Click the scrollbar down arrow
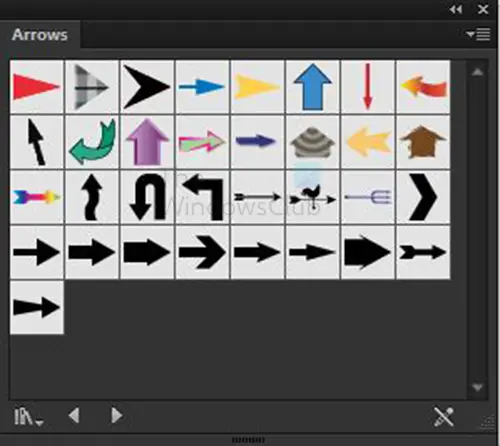This screenshot has height=446, width=500. 478,387
